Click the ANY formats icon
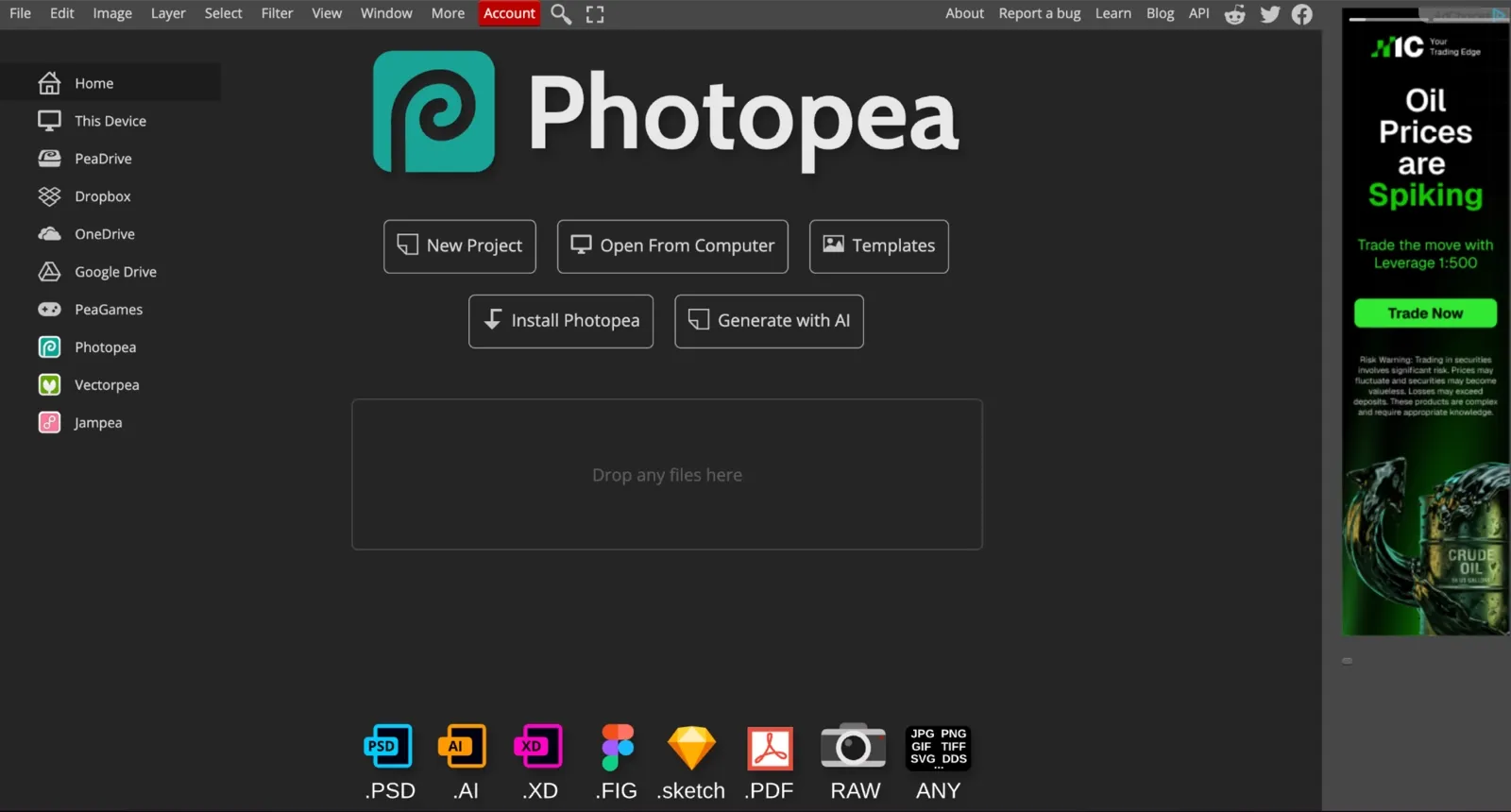Screen dimensions: 1511x812 [x=938, y=748]
